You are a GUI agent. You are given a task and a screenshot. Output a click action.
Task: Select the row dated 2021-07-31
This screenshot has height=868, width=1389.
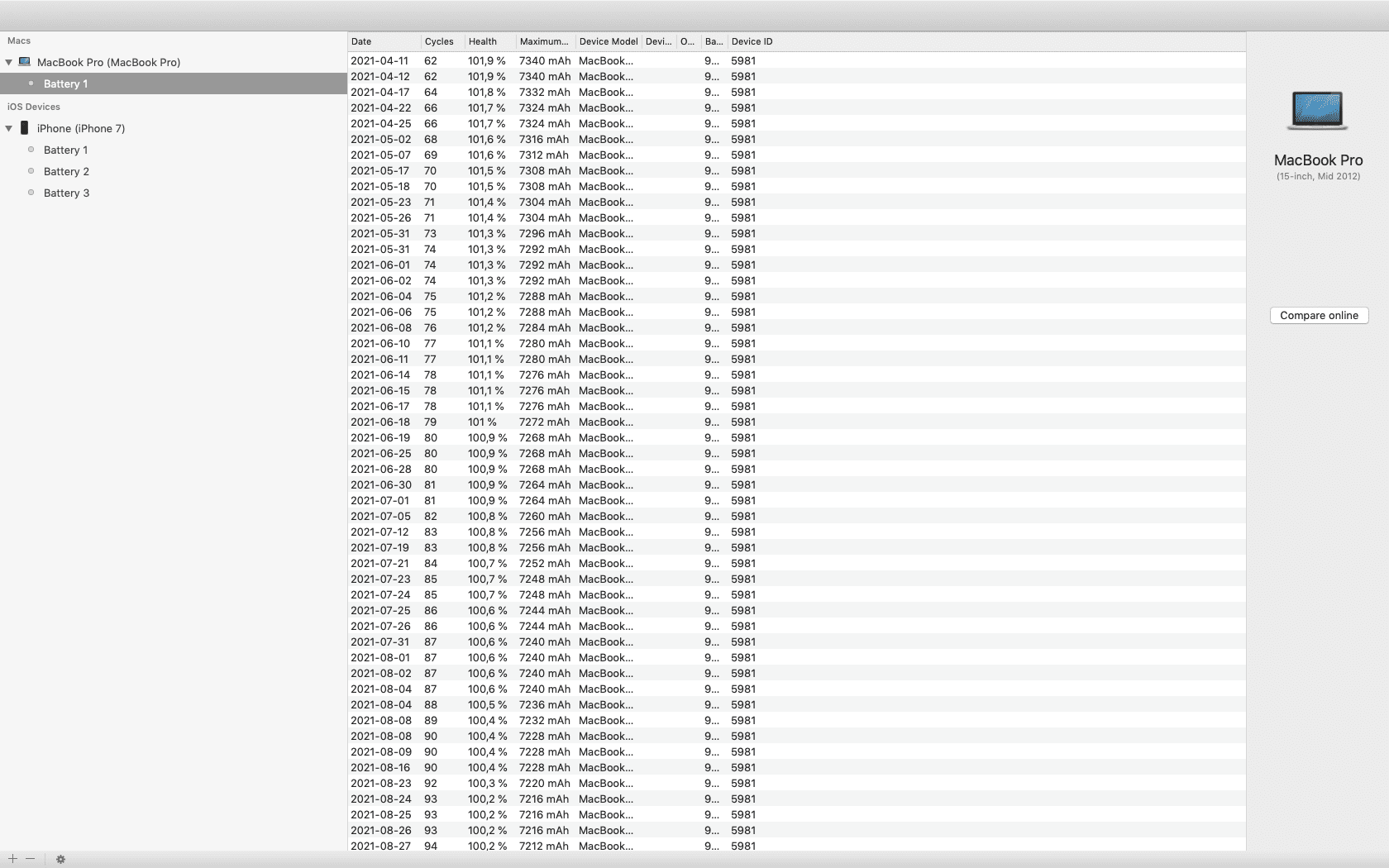tap(797, 641)
